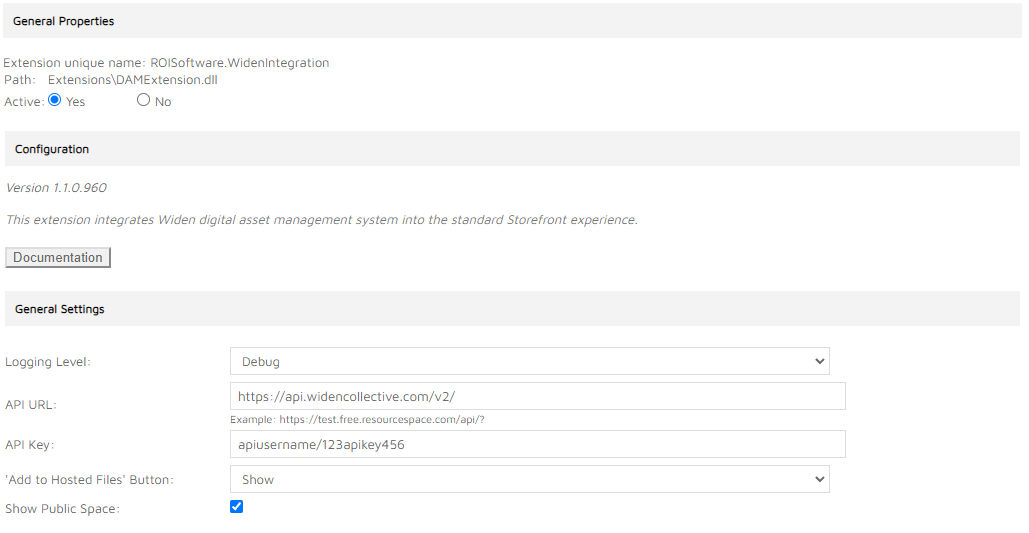Select the No radio button for Active
The image size is (1029, 533).
coord(143,100)
